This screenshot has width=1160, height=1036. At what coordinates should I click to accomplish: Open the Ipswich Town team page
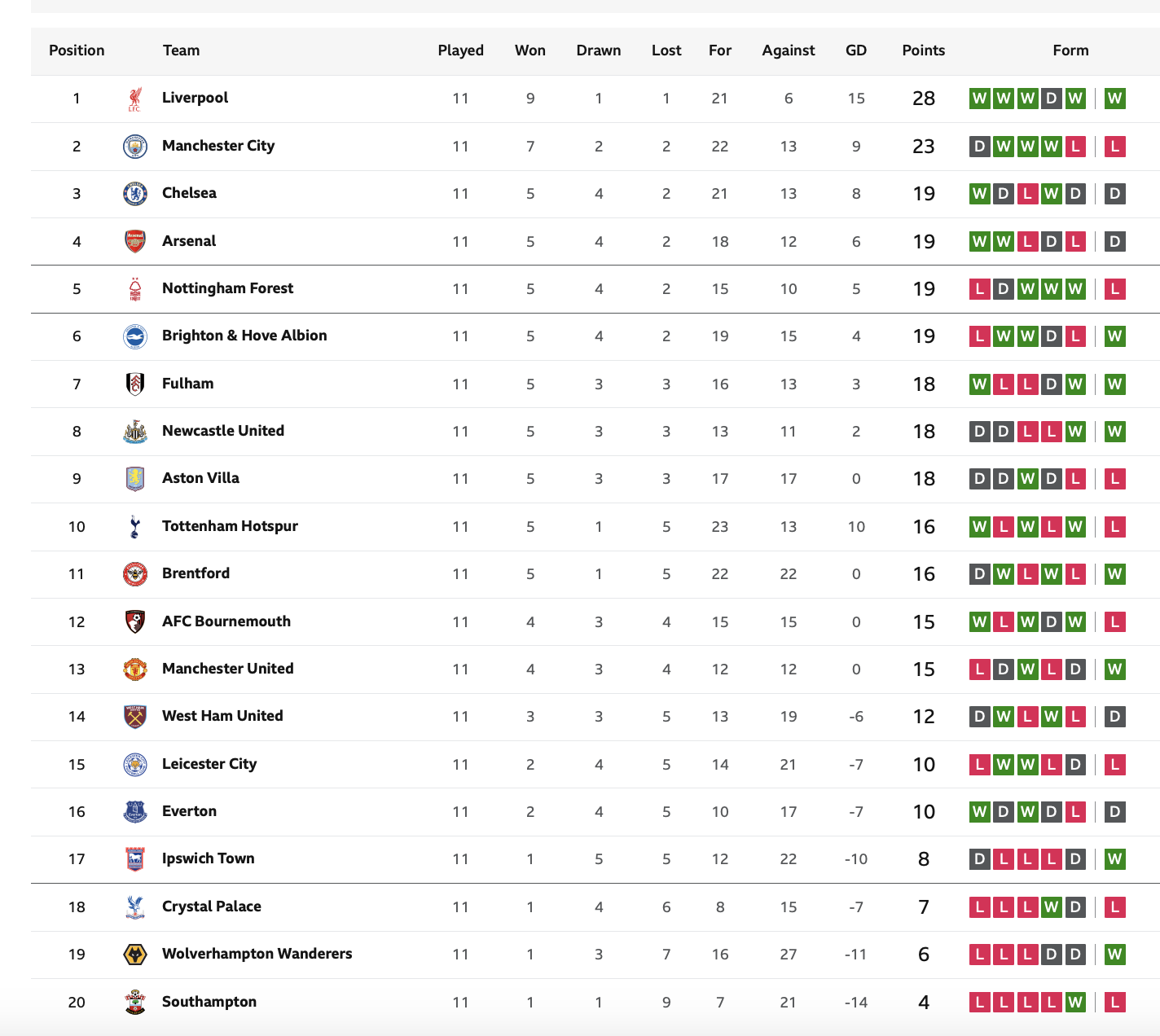pos(208,858)
